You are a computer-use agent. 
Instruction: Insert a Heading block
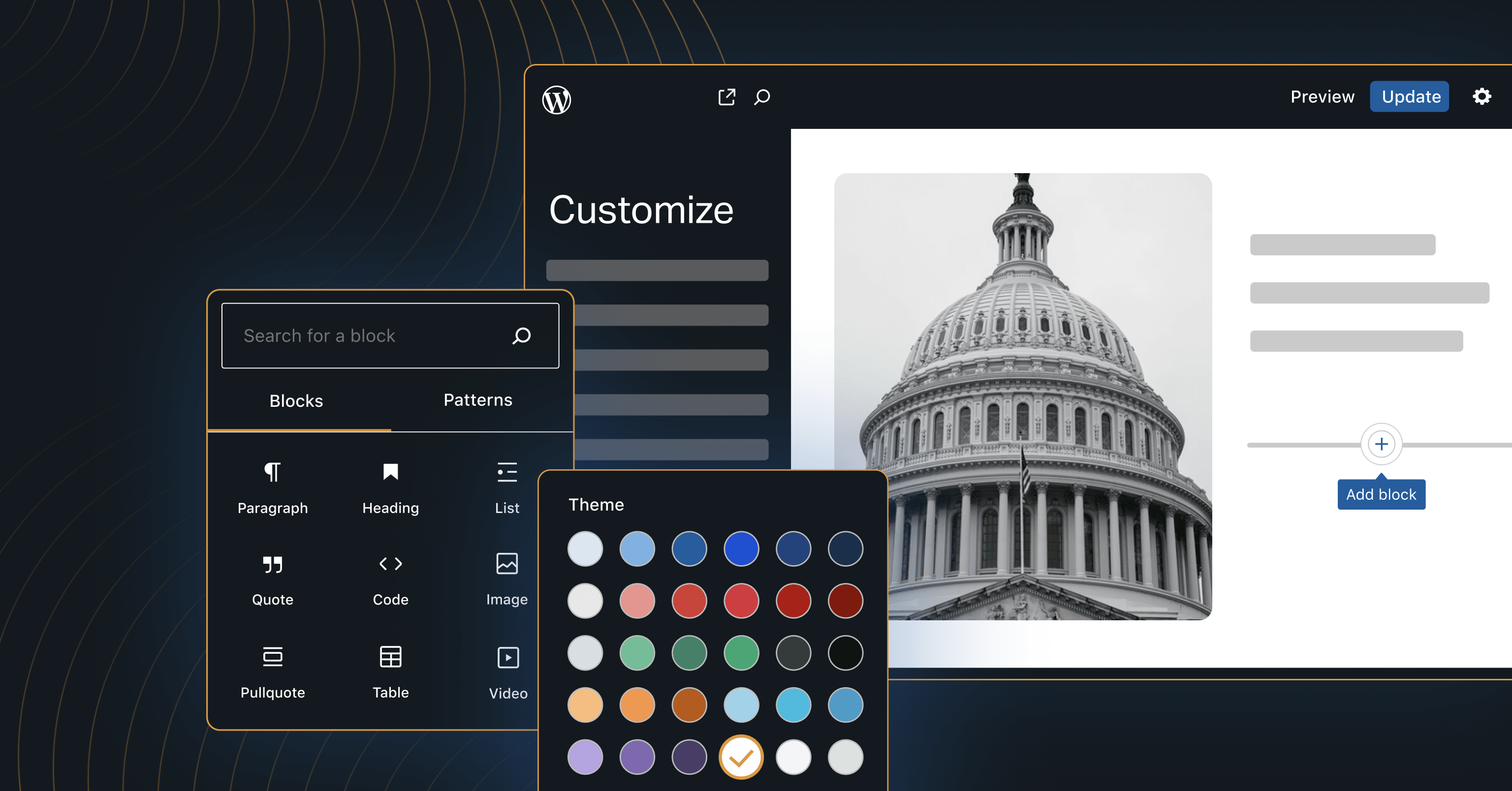coord(390,487)
